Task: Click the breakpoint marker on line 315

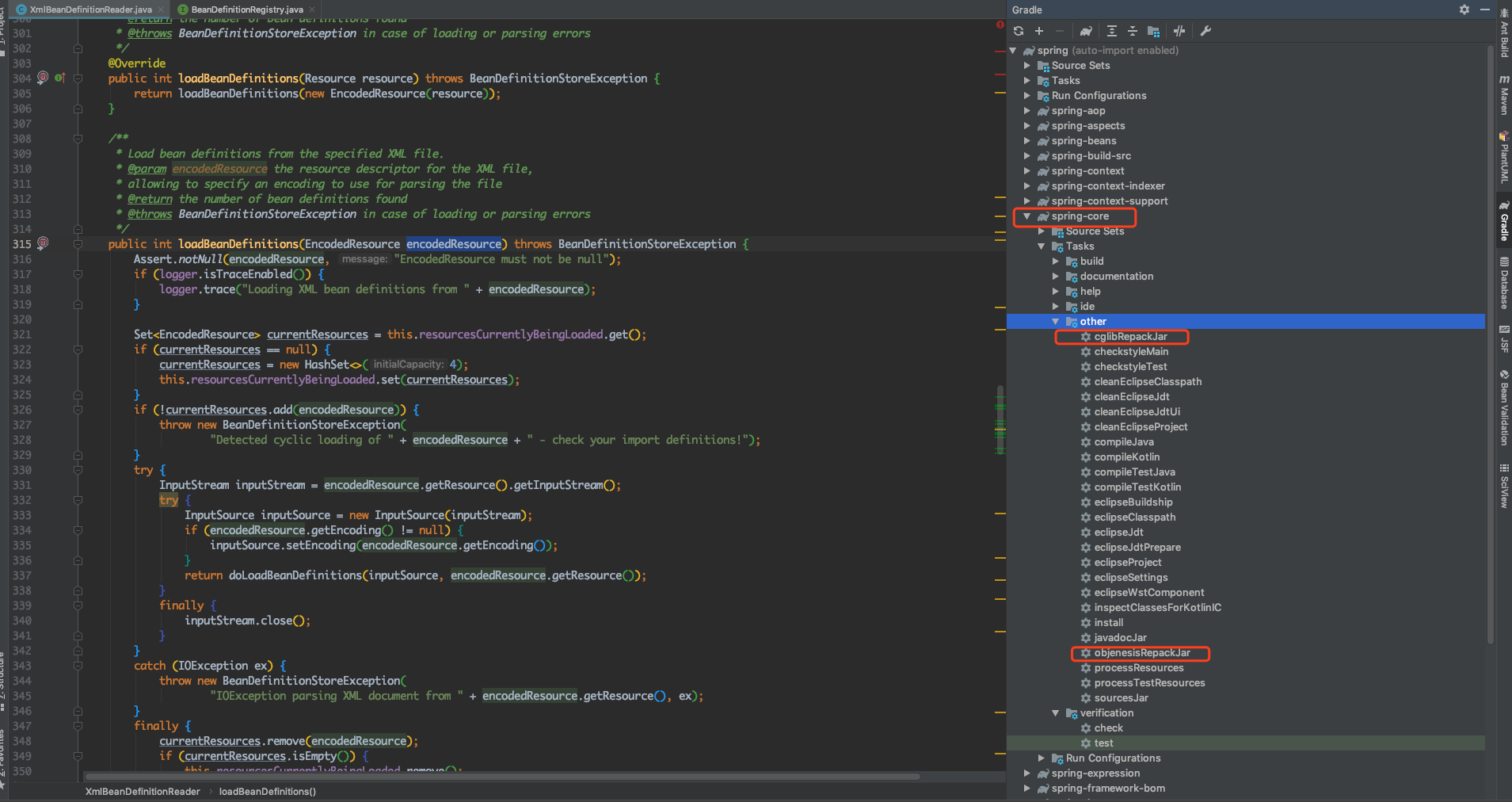Action: 43,243
